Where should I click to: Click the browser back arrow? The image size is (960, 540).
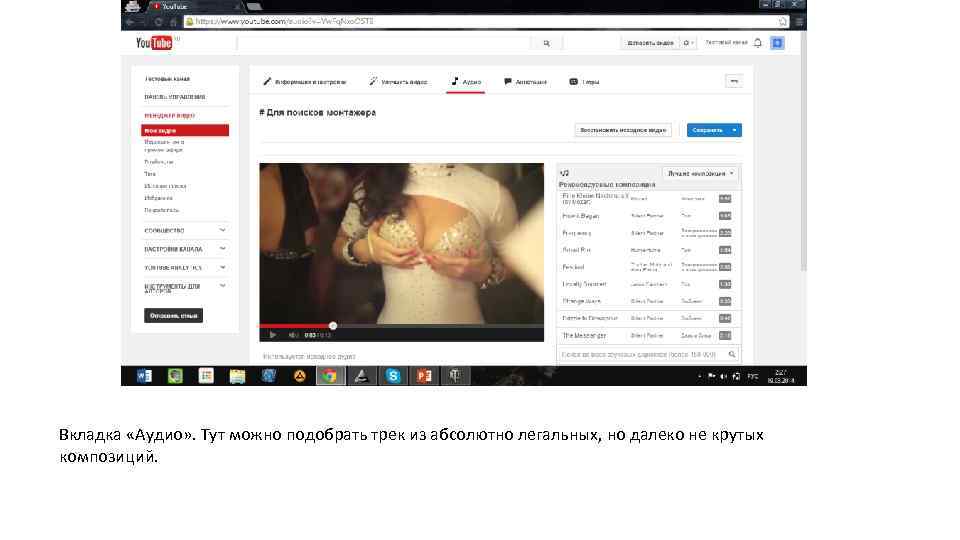click(x=130, y=21)
